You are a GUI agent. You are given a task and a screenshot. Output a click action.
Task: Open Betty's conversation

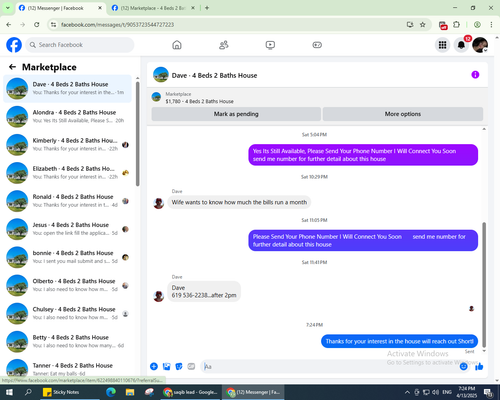click(67, 342)
